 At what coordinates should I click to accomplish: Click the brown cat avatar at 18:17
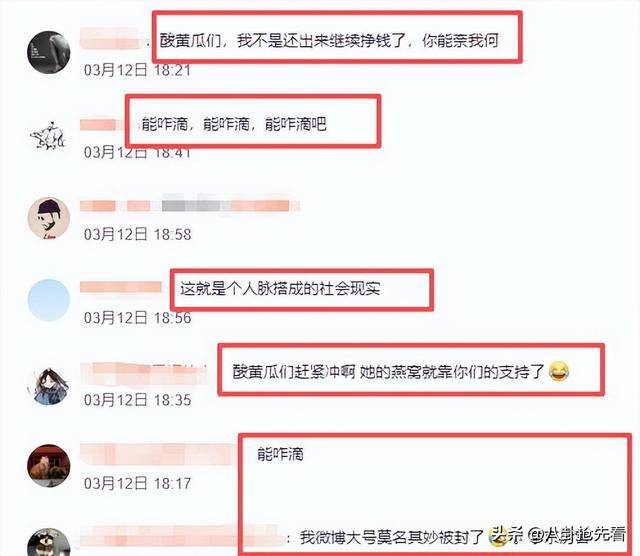click(x=49, y=465)
